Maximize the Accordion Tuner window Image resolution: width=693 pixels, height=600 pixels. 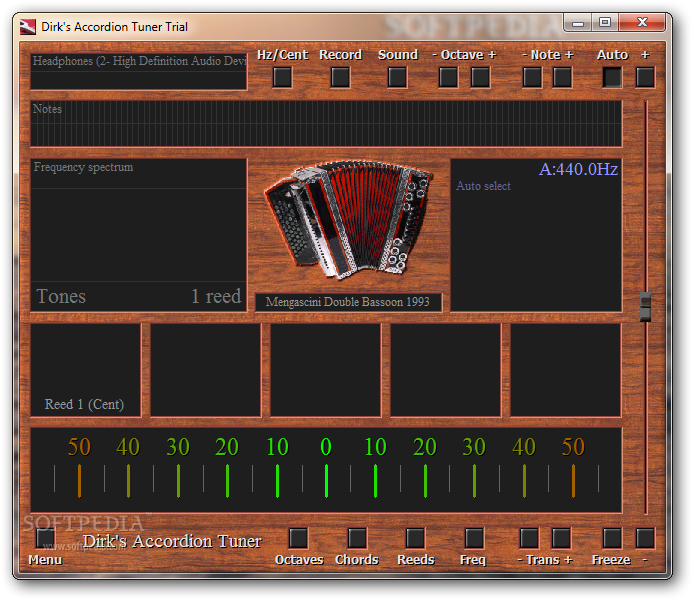(605, 23)
